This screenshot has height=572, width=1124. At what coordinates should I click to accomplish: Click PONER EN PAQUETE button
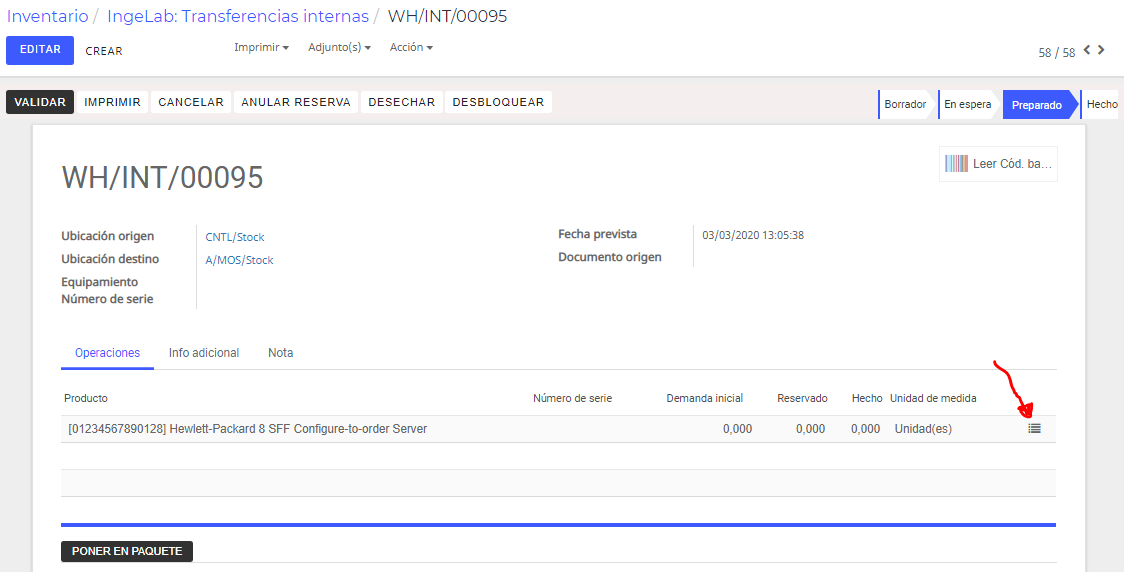pyautogui.click(x=127, y=551)
